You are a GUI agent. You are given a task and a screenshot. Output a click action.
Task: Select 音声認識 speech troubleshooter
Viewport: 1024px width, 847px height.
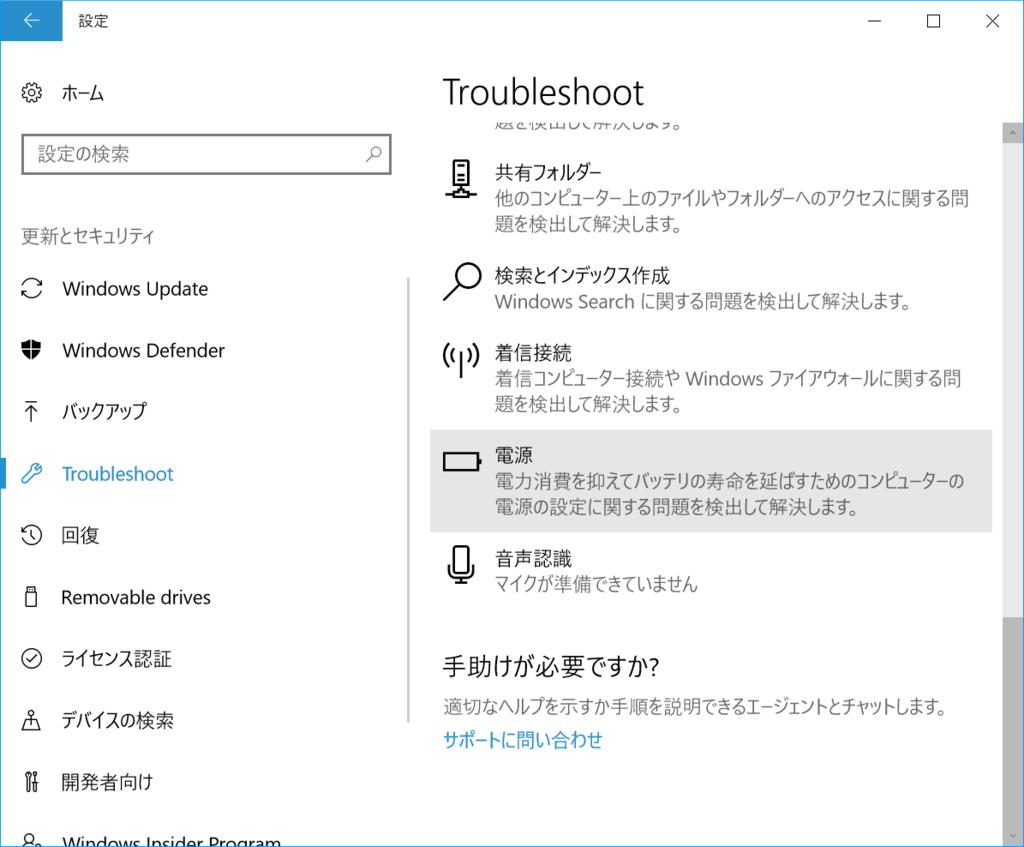pyautogui.click(x=711, y=570)
